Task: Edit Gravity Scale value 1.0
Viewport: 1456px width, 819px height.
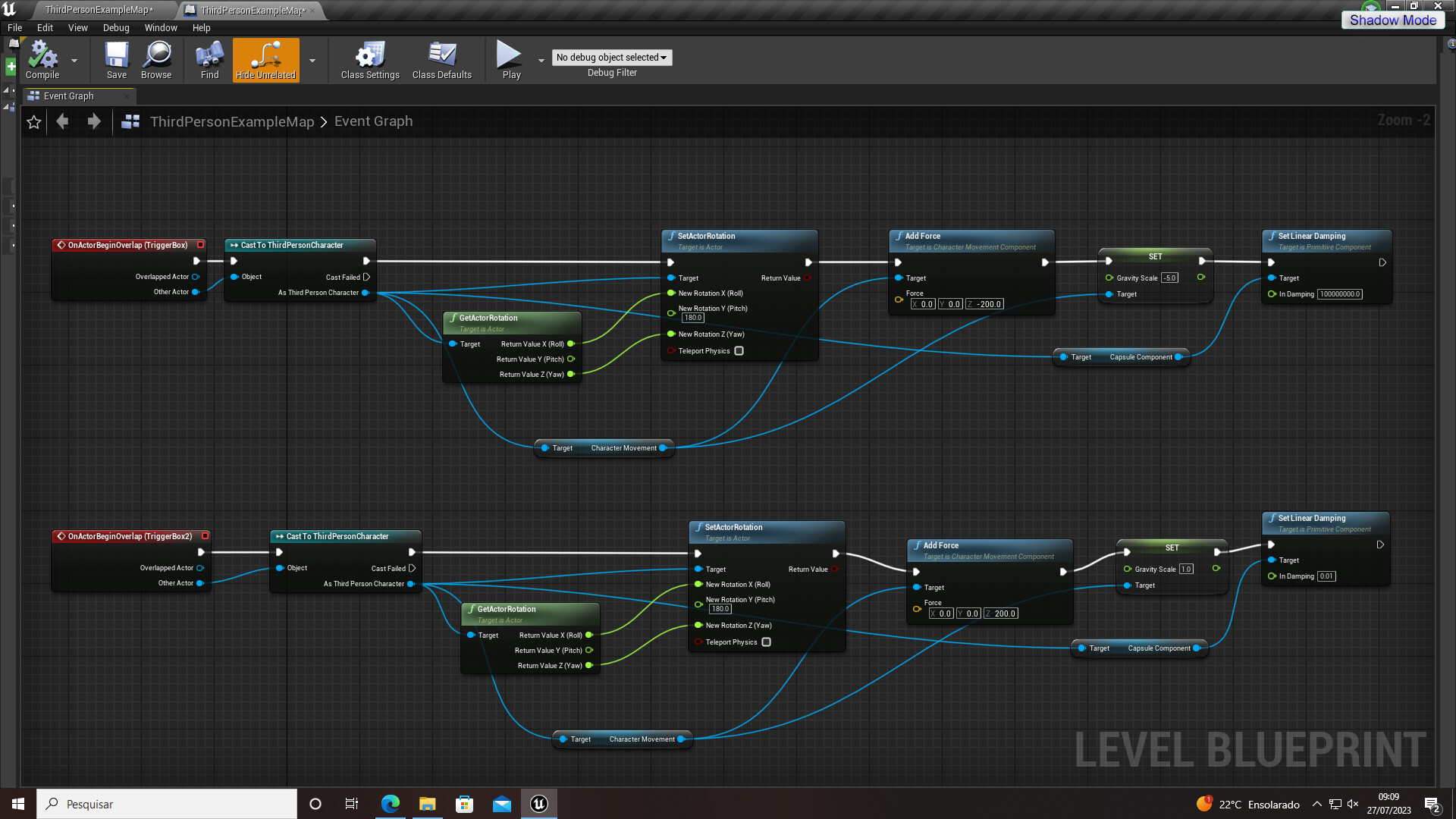Action: 1186,570
